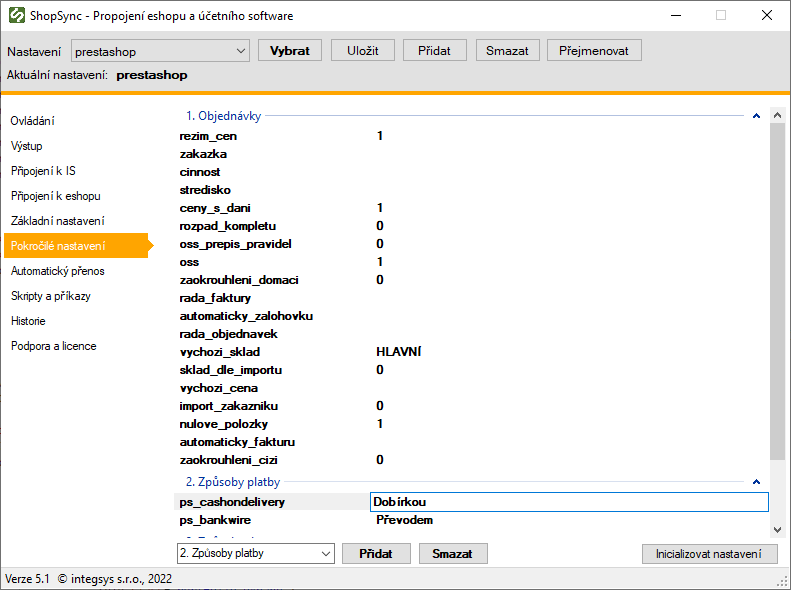
Task: Open the Ovládání sidebar tab
Action: 33,121
